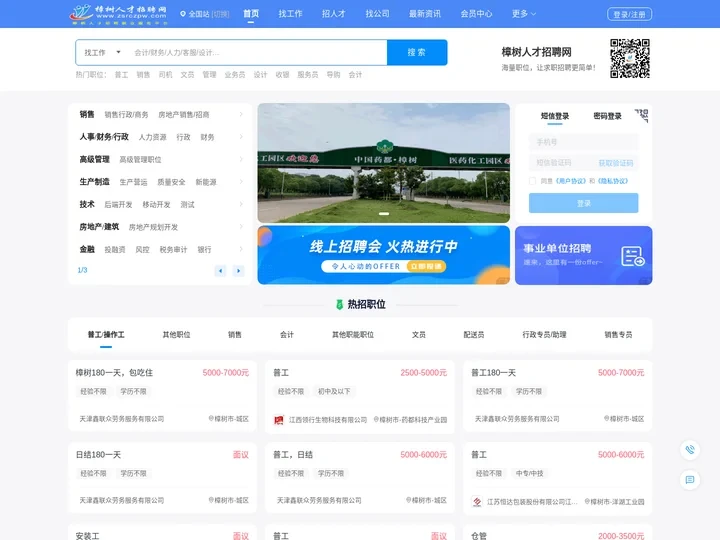Click the 江苏恒达包装 company logo

click(477, 502)
